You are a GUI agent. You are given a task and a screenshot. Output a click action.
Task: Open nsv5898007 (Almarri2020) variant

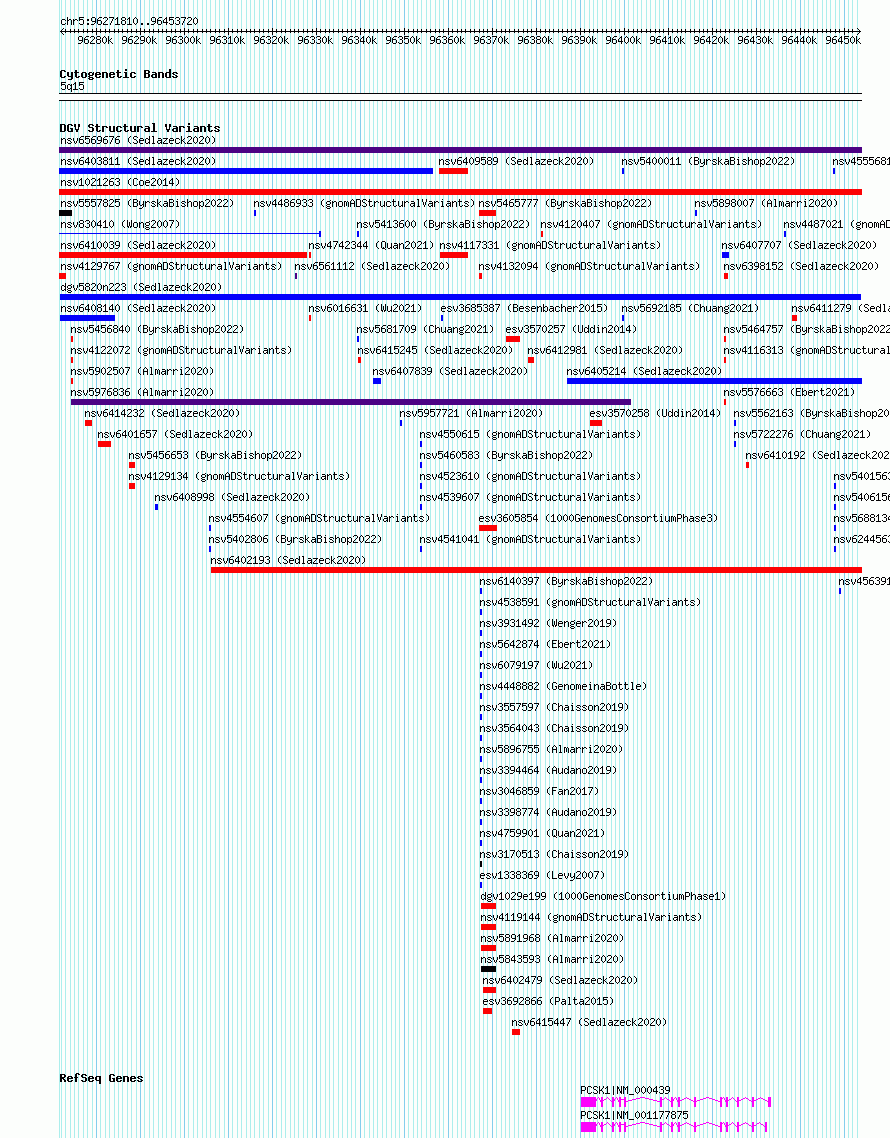(x=766, y=203)
